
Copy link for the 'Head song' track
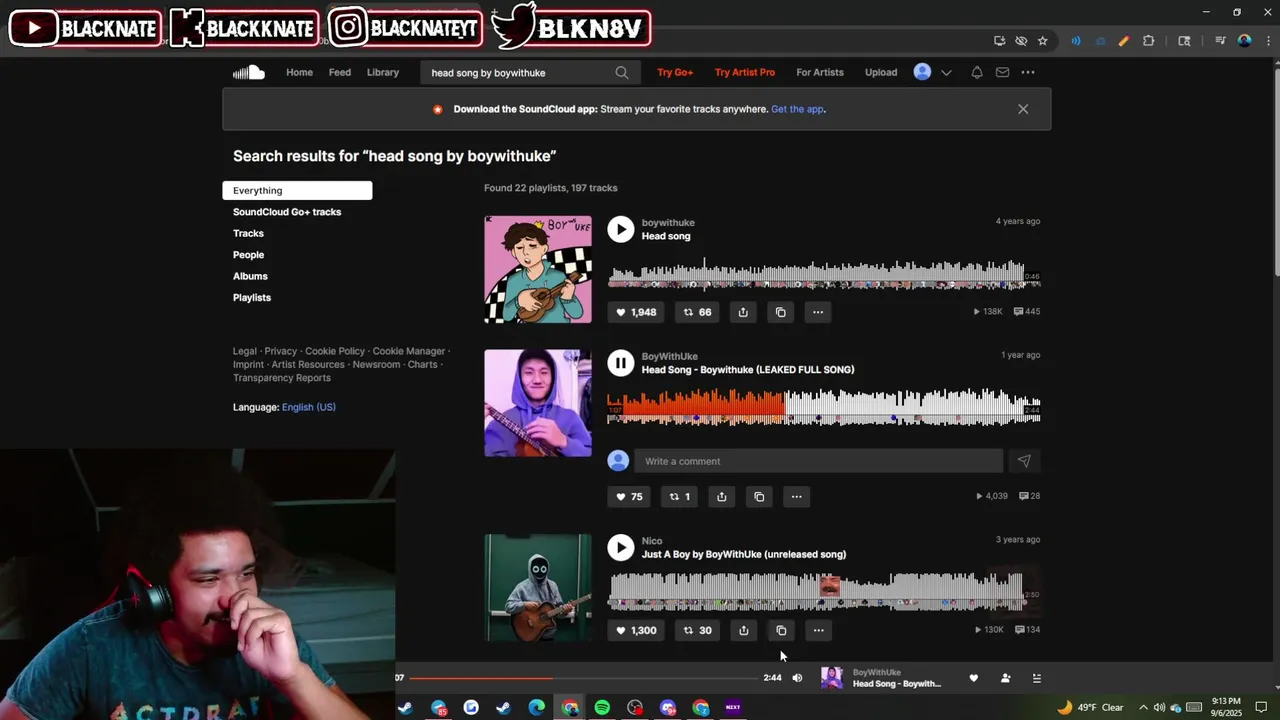[x=781, y=312]
